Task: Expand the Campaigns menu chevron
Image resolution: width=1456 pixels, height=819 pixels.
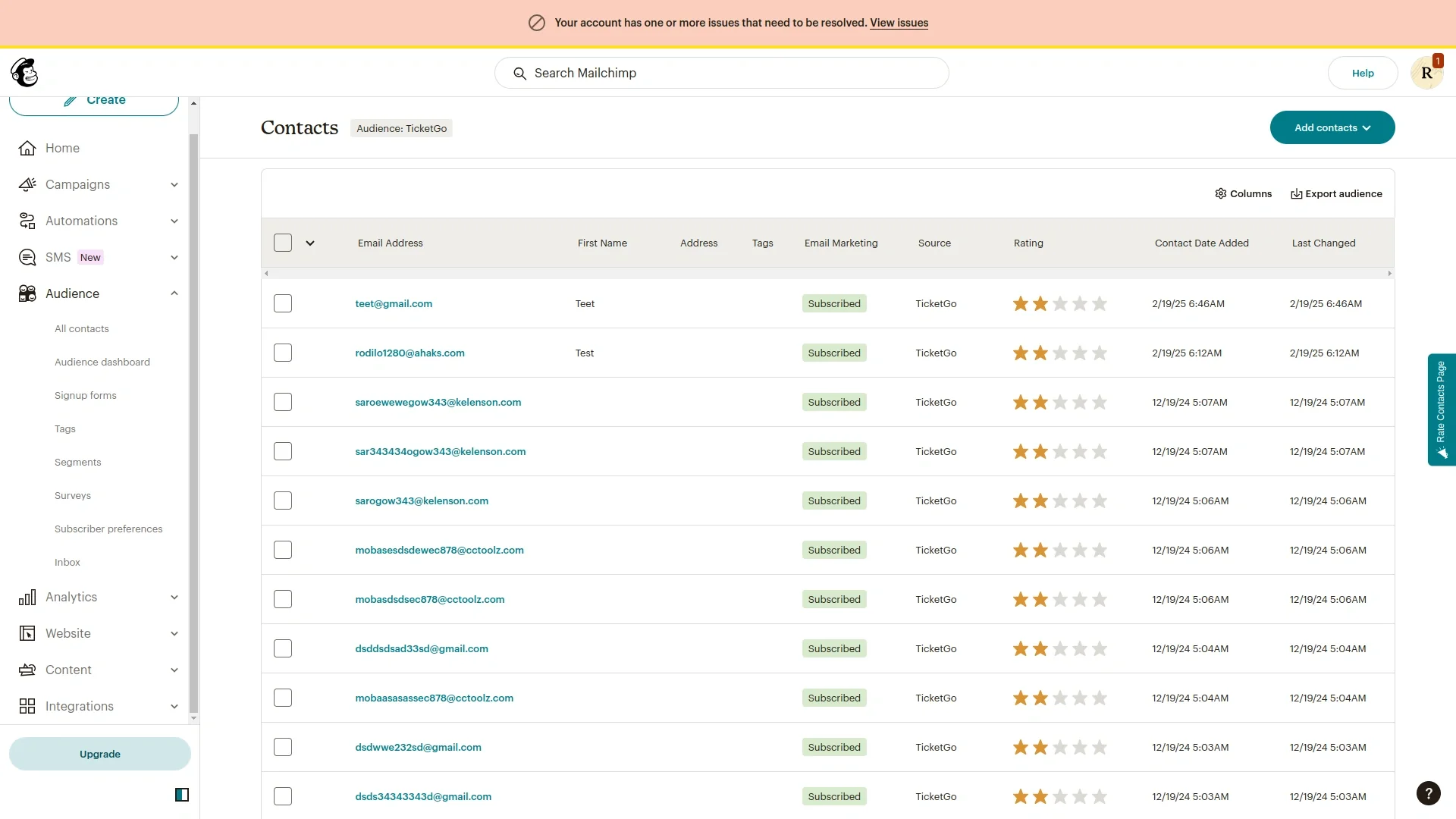Action: pos(174,184)
